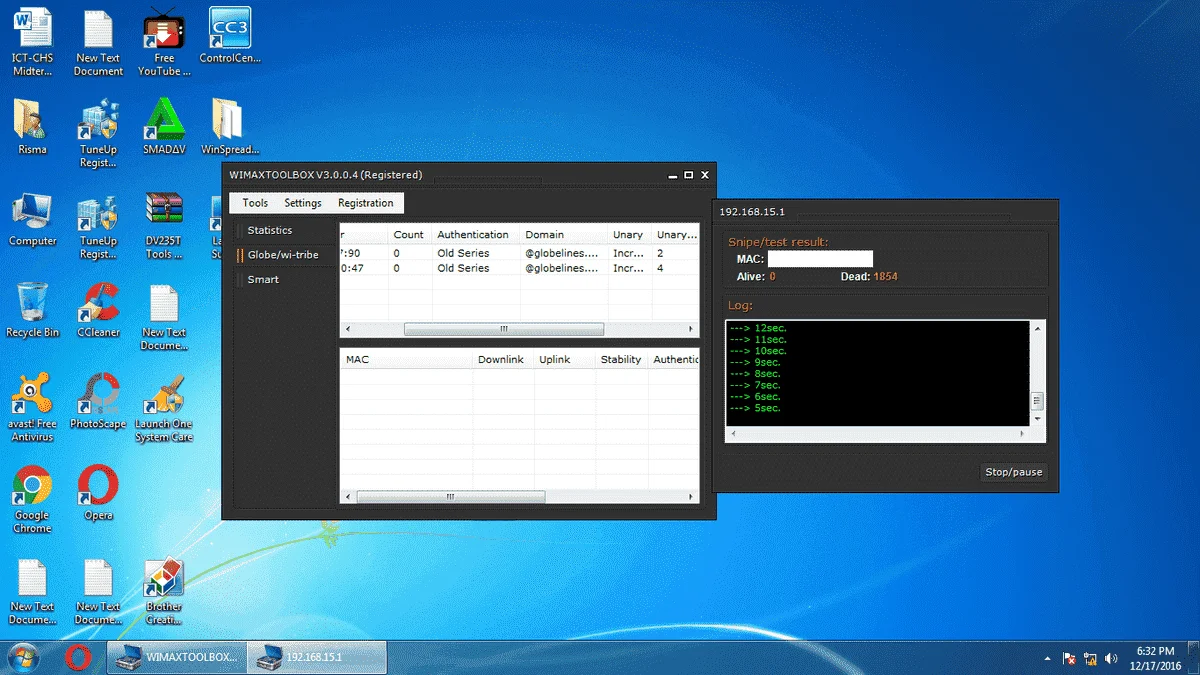Select the Smart sidebar tab

(x=283, y=280)
